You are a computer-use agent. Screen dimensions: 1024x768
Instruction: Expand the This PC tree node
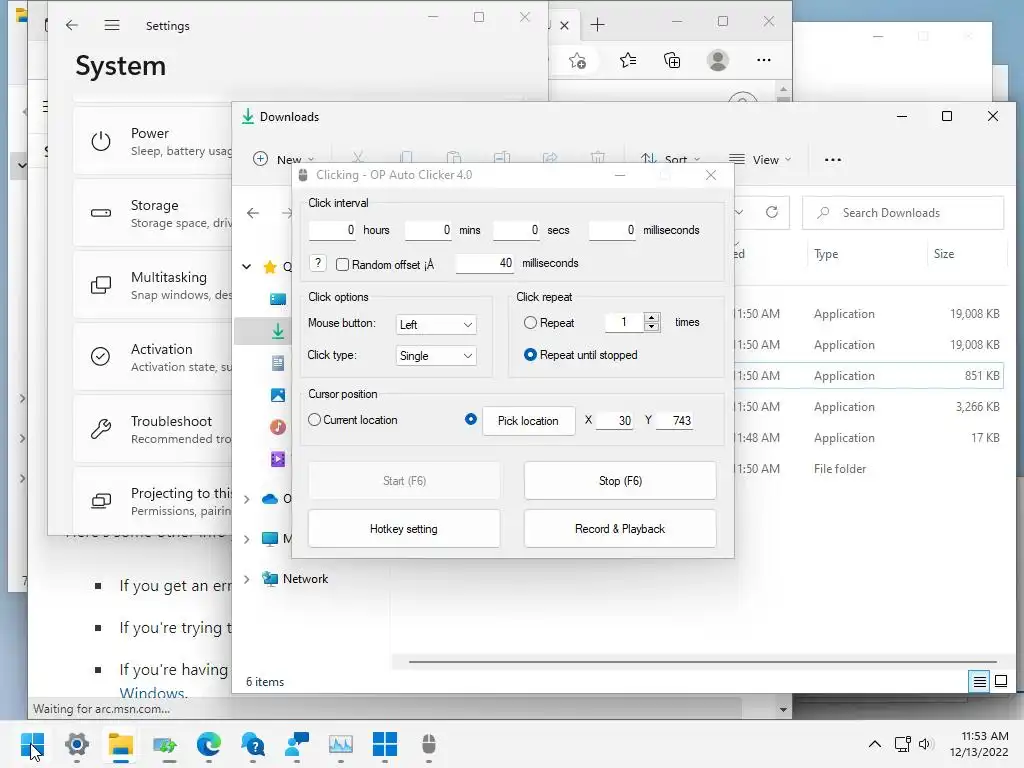click(x=247, y=539)
